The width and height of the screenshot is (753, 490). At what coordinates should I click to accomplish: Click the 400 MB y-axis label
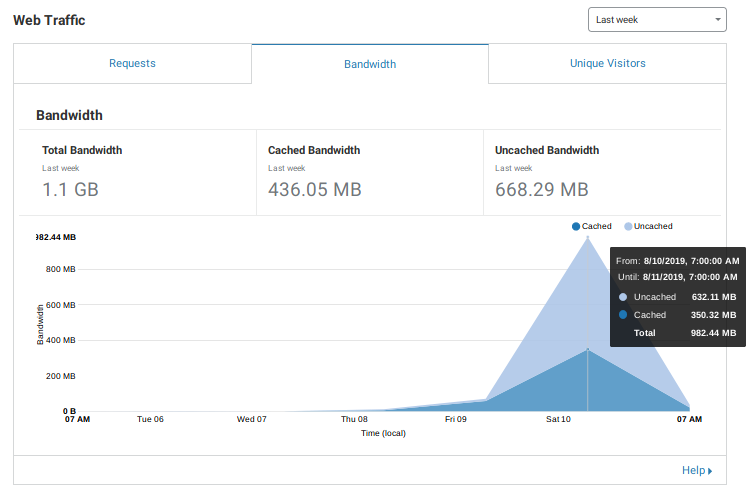click(61, 340)
